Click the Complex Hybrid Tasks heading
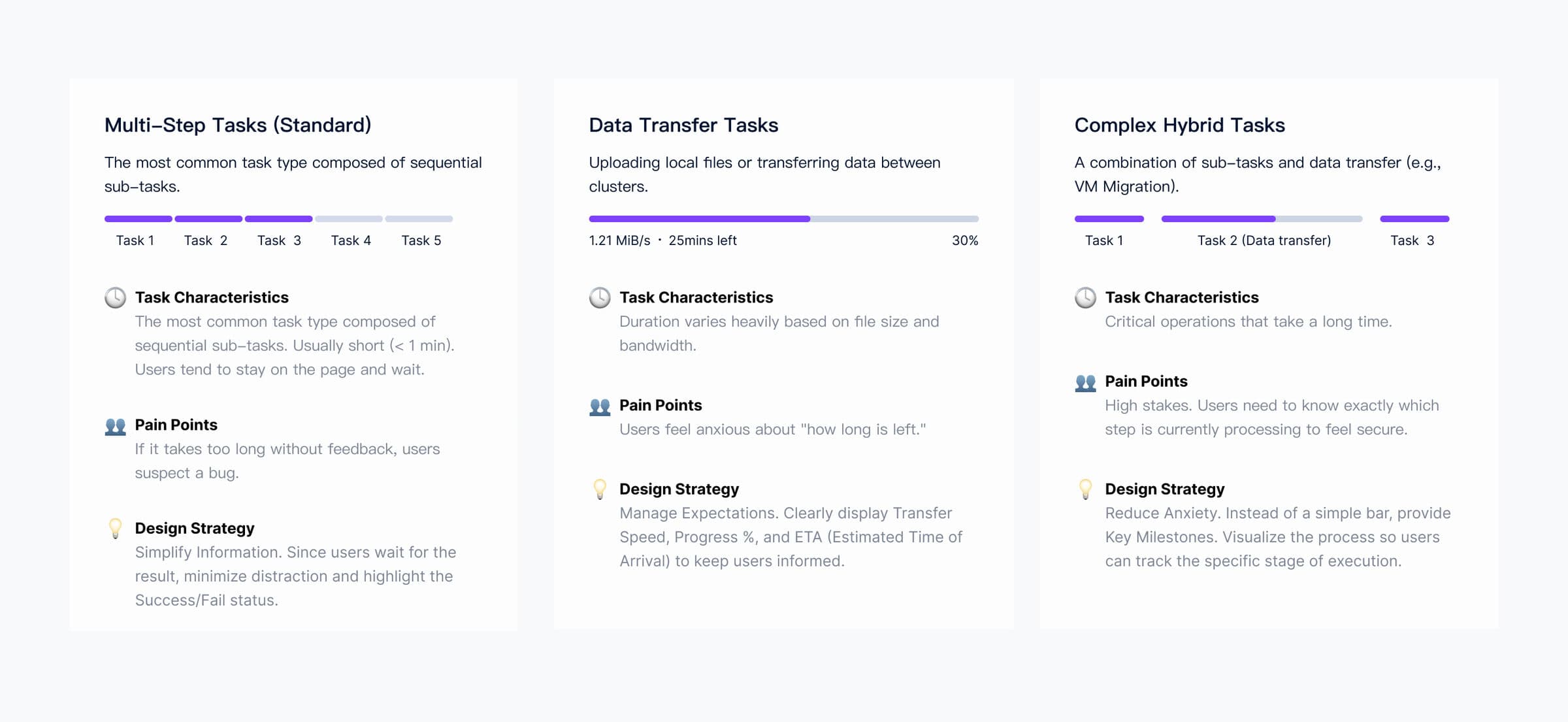The height and width of the screenshot is (722, 1568). point(1179,125)
